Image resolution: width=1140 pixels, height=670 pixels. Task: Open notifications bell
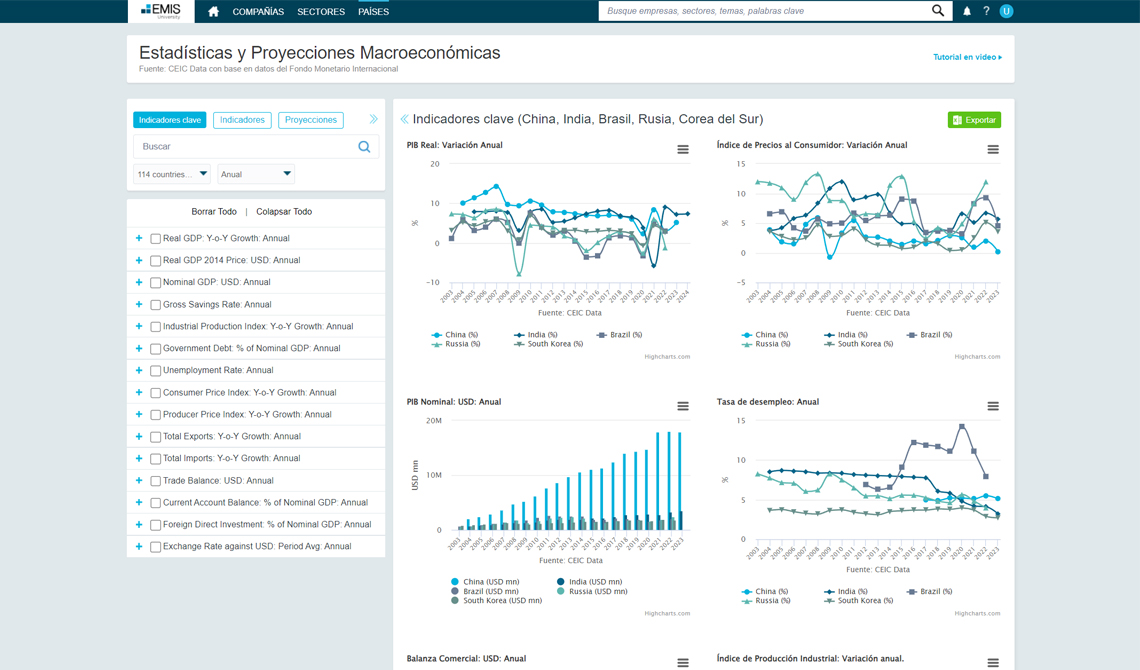pos(967,11)
